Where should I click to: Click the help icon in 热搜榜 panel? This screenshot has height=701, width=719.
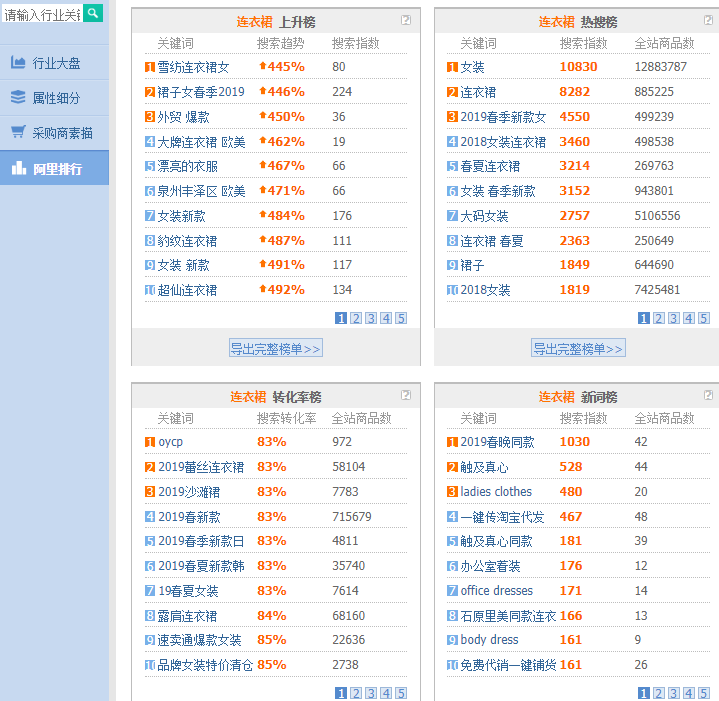click(709, 20)
